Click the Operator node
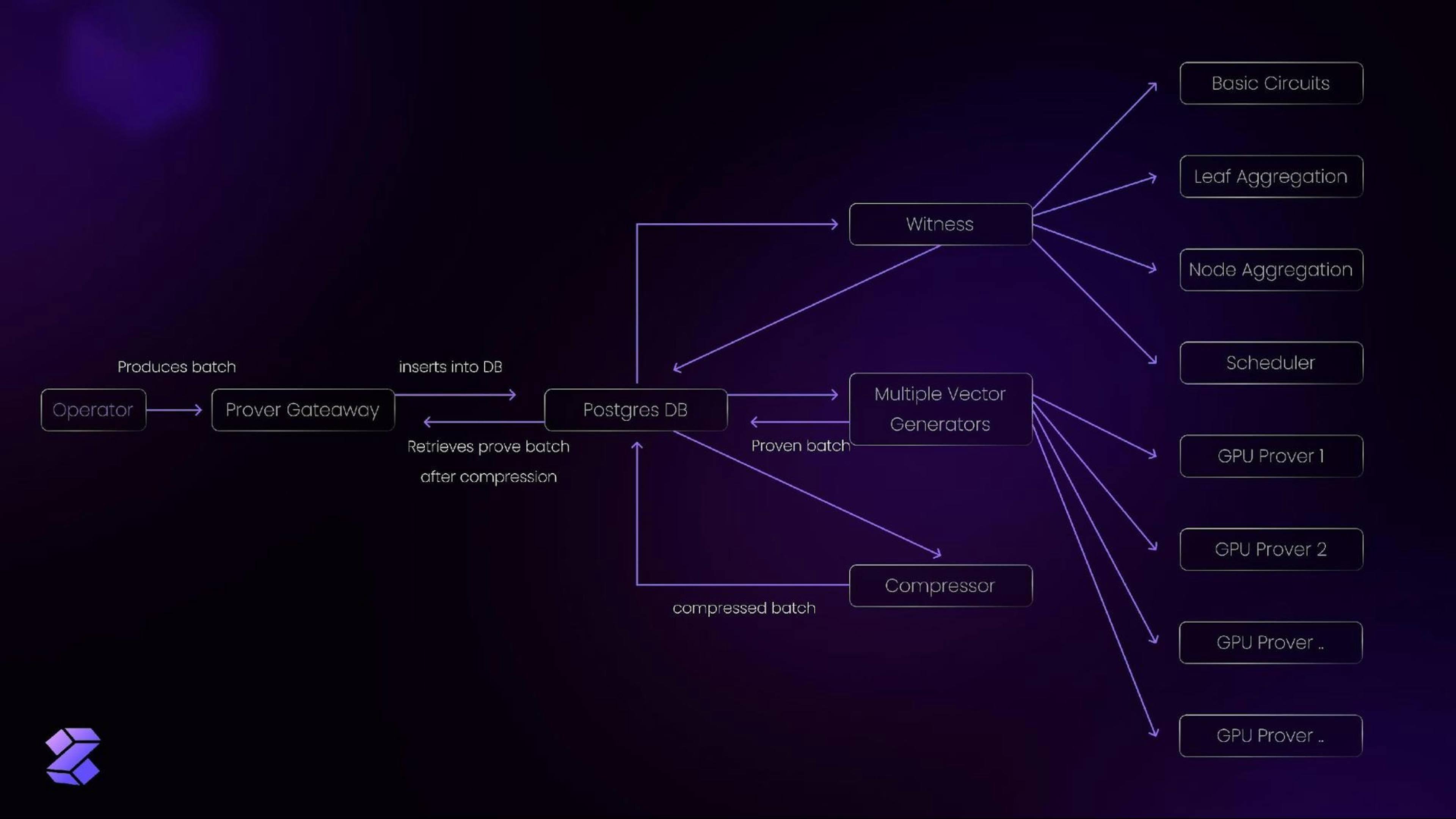 [x=92, y=409]
